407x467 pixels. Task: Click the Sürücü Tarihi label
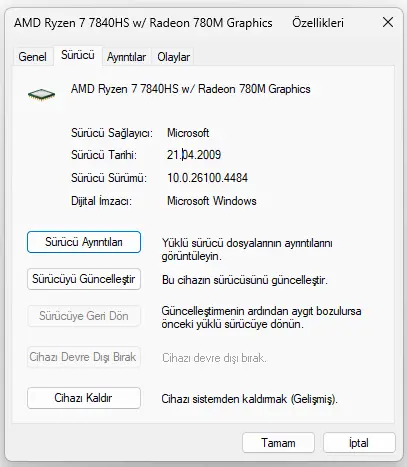click(104, 155)
